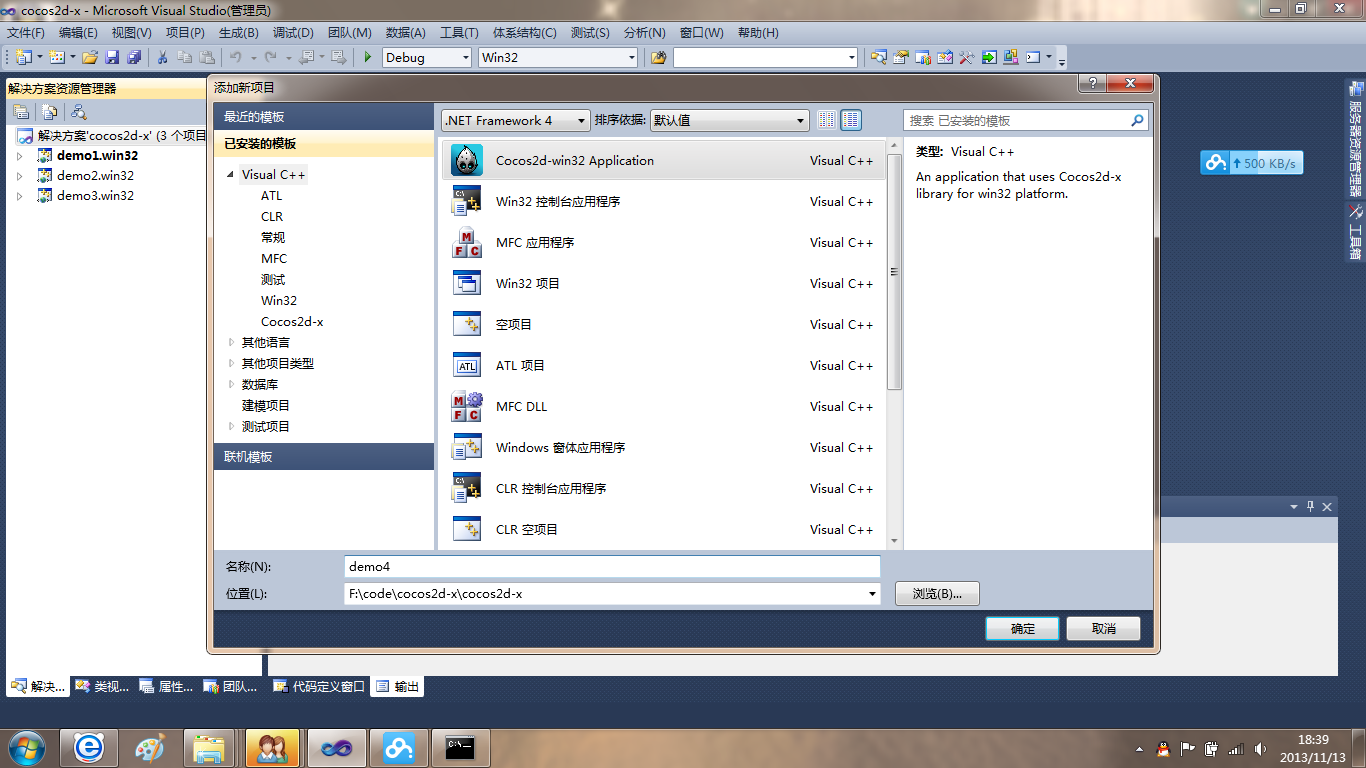Select 联机模板 section header
The image size is (1366, 768).
coord(324,456)
